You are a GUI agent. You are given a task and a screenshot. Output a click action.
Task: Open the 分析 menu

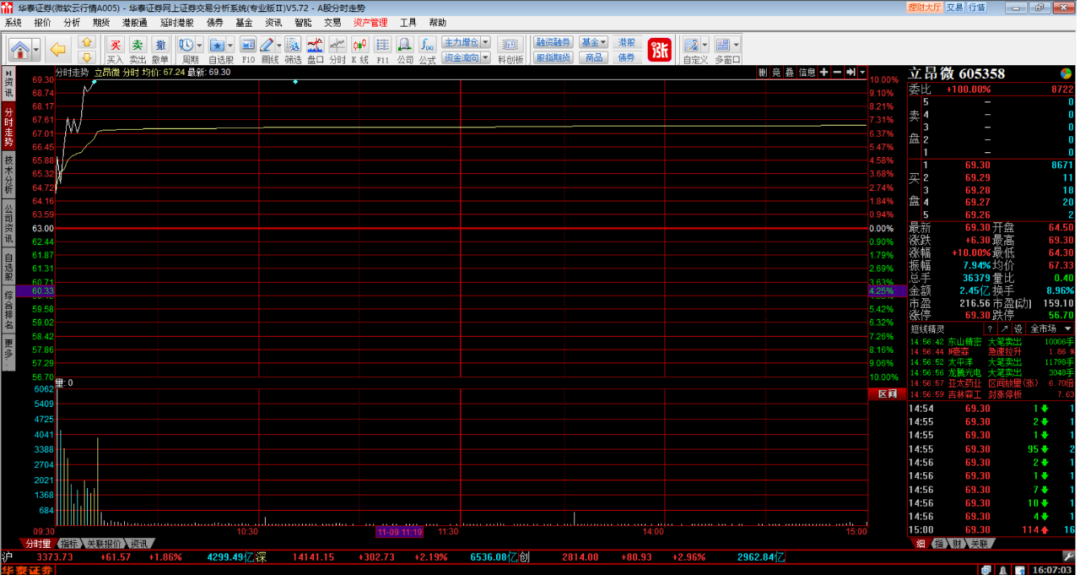pyautogui.click(x=72, y=23)
